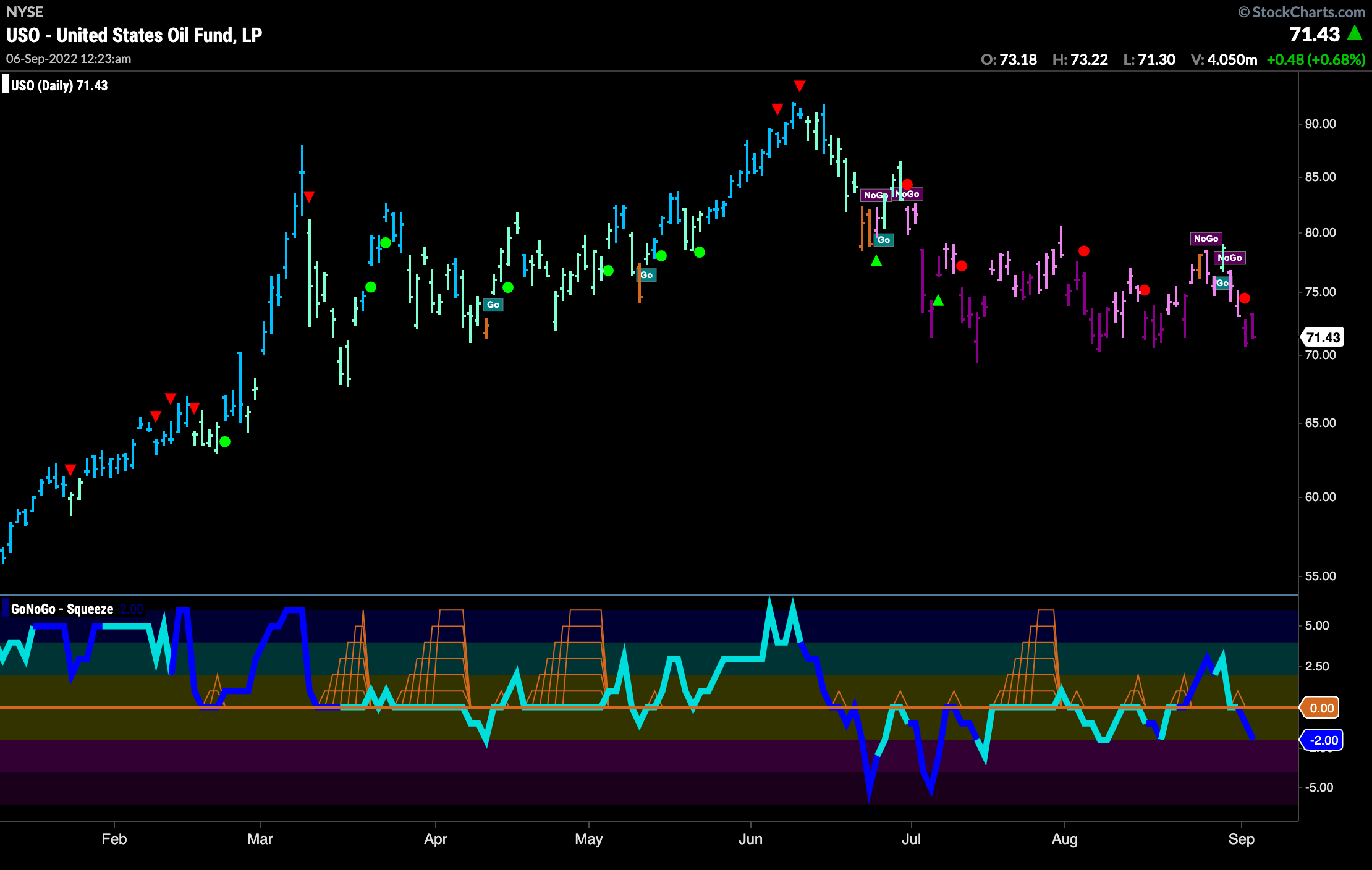The width and height of the screenshot is (1372, 870).
Task: Click the 71.43 last price at top right
Action: (1315, 34)
